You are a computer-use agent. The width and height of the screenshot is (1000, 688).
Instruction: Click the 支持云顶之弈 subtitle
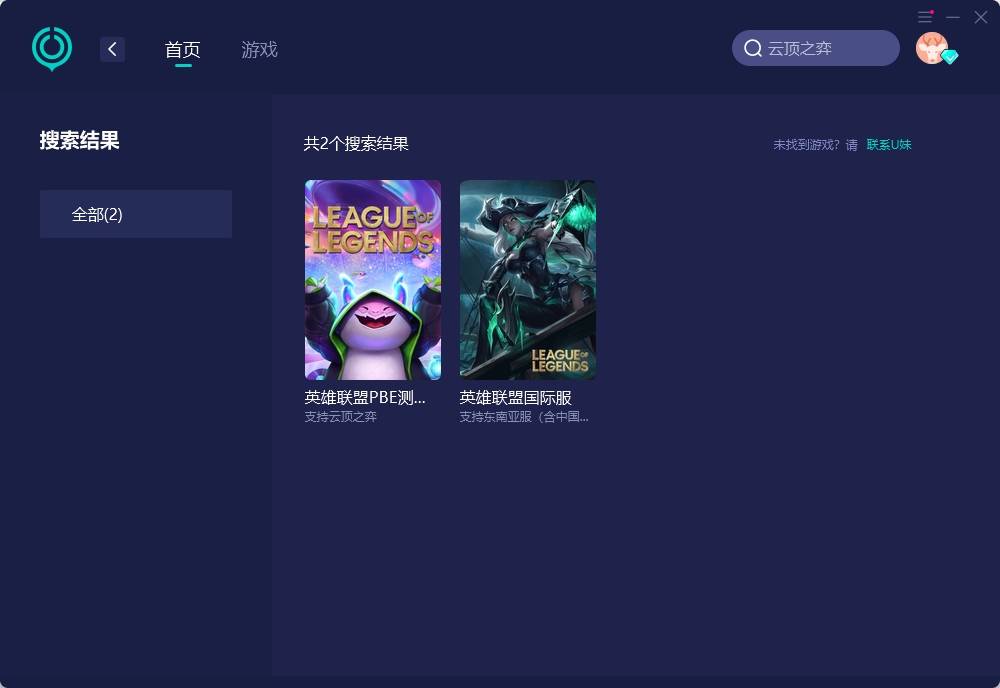341,417
